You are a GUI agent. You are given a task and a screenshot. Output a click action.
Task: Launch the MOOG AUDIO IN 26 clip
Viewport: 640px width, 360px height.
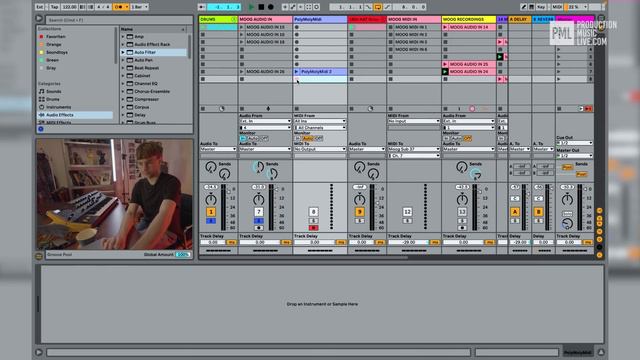[x=242, y=71]
